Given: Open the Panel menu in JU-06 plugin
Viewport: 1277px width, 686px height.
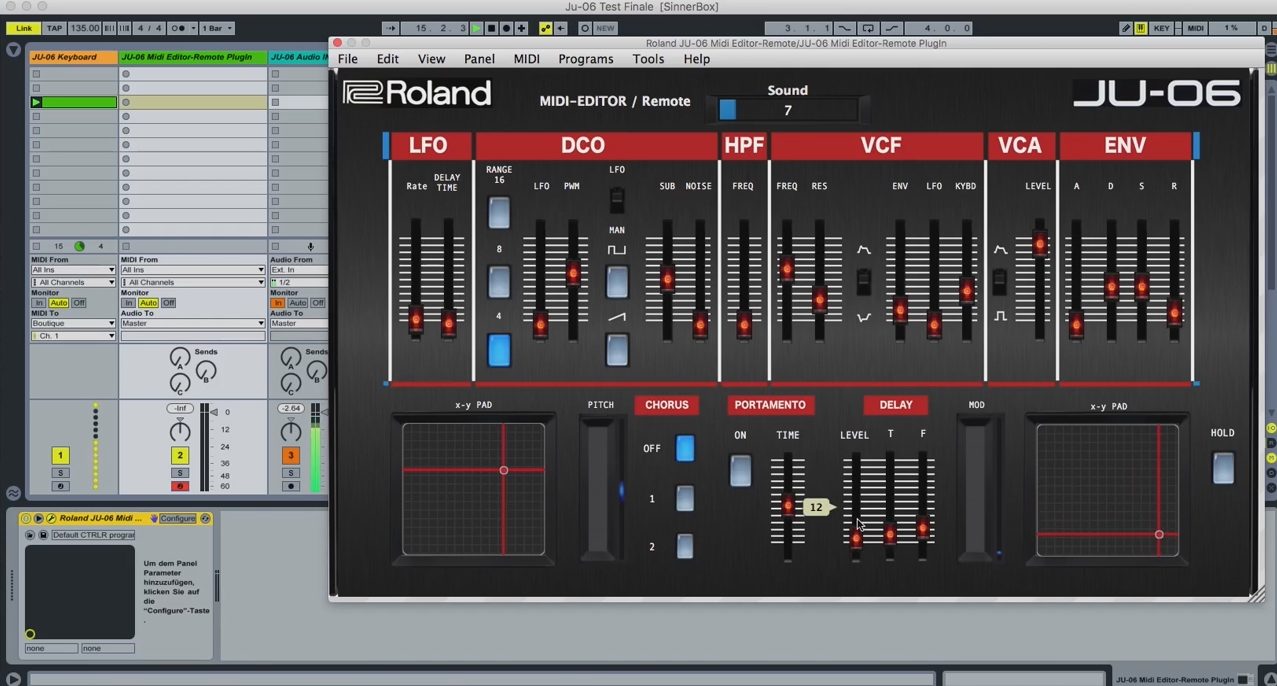Looking at the screenshot, I should pyautogui.click(x=479, y=59).
